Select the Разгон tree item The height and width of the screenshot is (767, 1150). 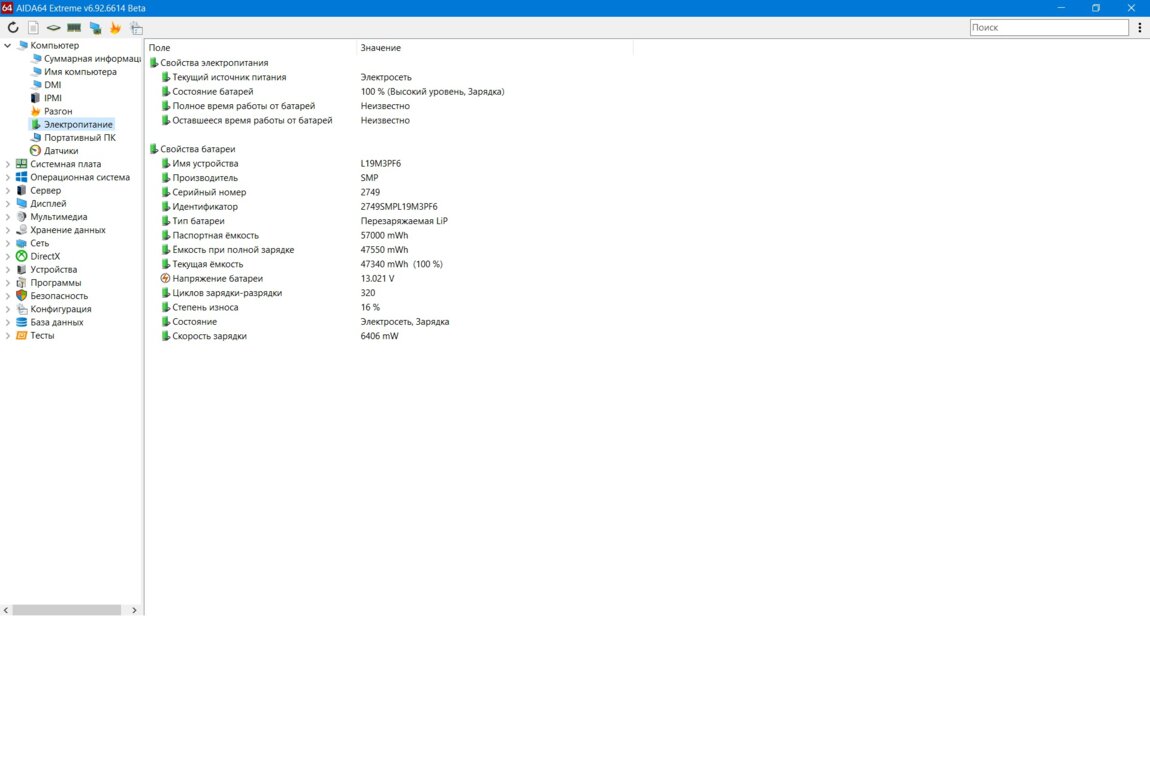(57, 111)
